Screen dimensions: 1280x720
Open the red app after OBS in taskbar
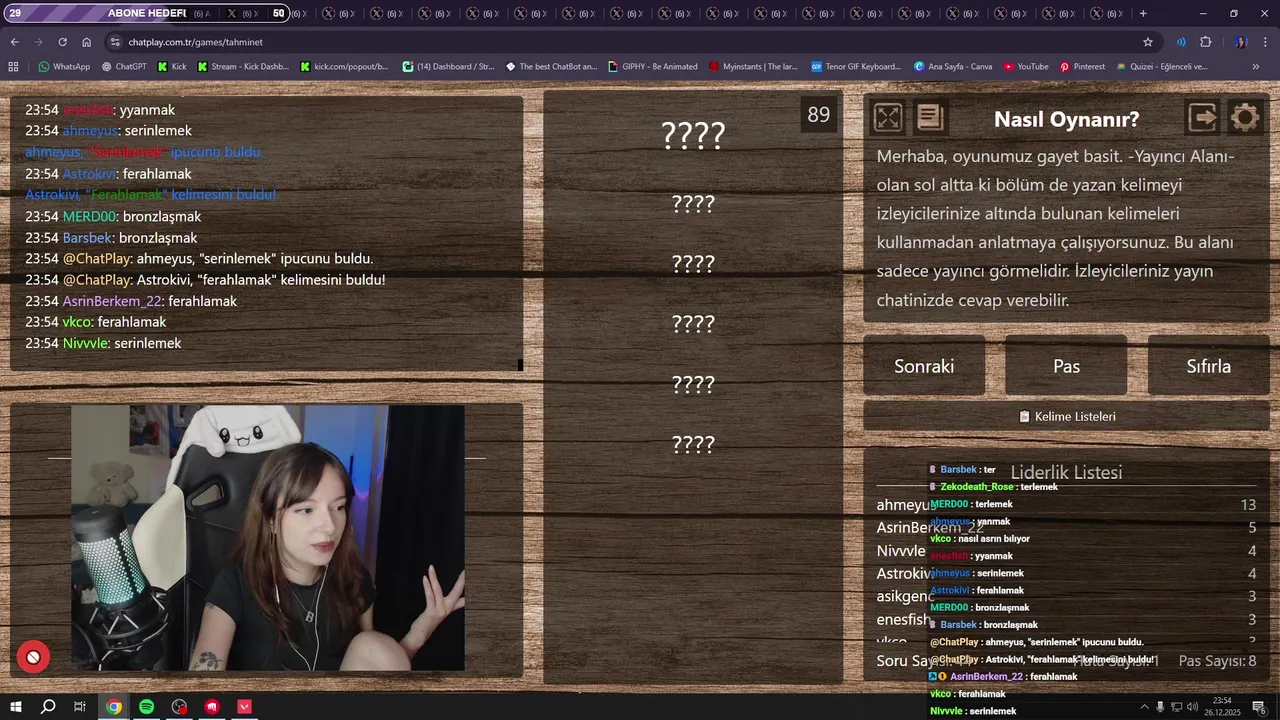click(212, 707)
